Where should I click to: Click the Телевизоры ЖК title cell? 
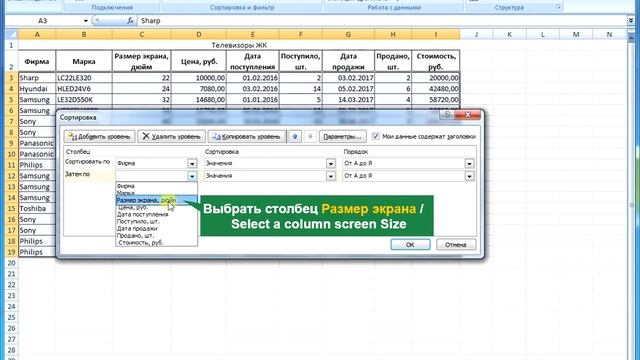pos(239,45)
